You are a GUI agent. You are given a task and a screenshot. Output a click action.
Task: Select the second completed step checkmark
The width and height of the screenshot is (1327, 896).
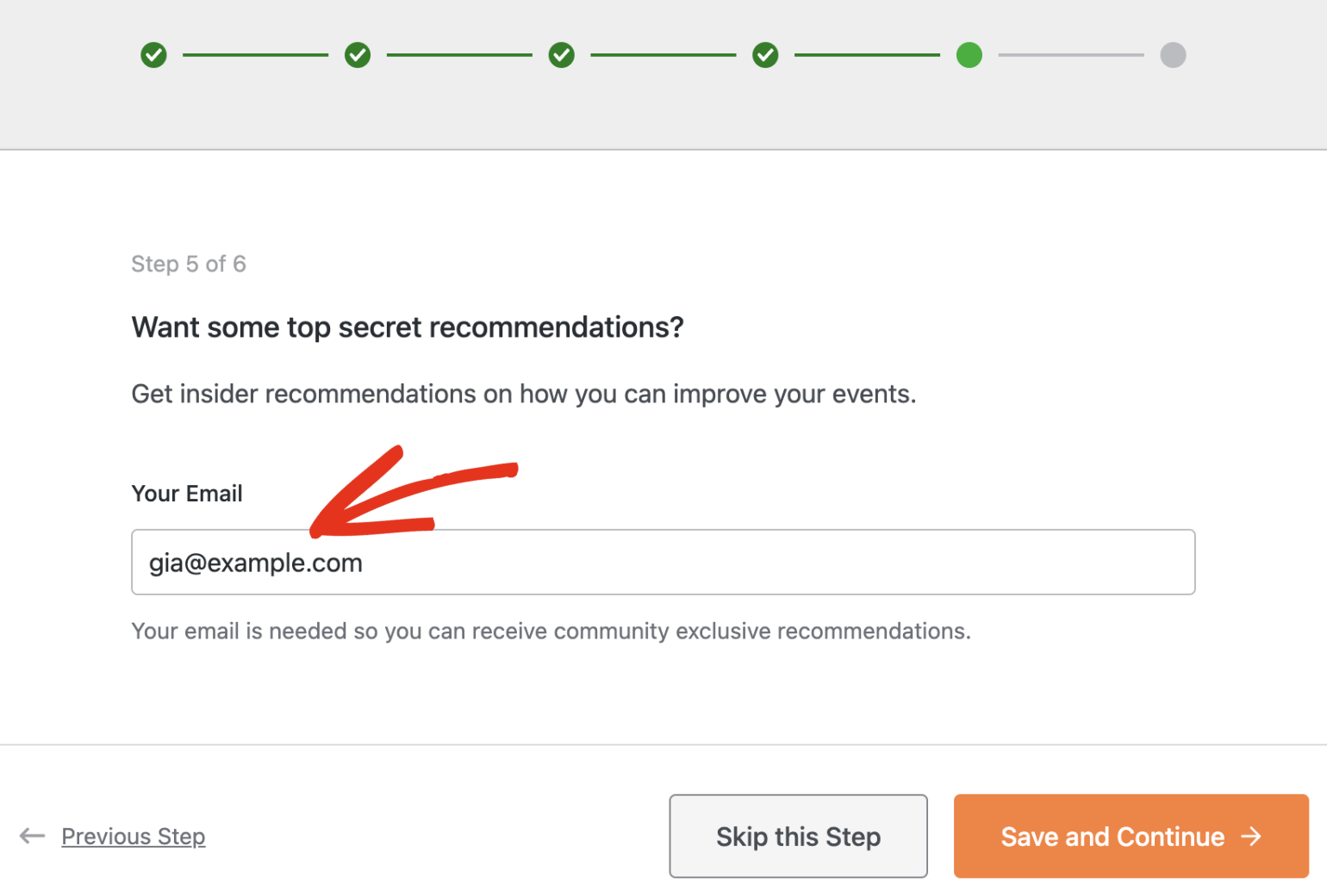[x=358, y=55]
